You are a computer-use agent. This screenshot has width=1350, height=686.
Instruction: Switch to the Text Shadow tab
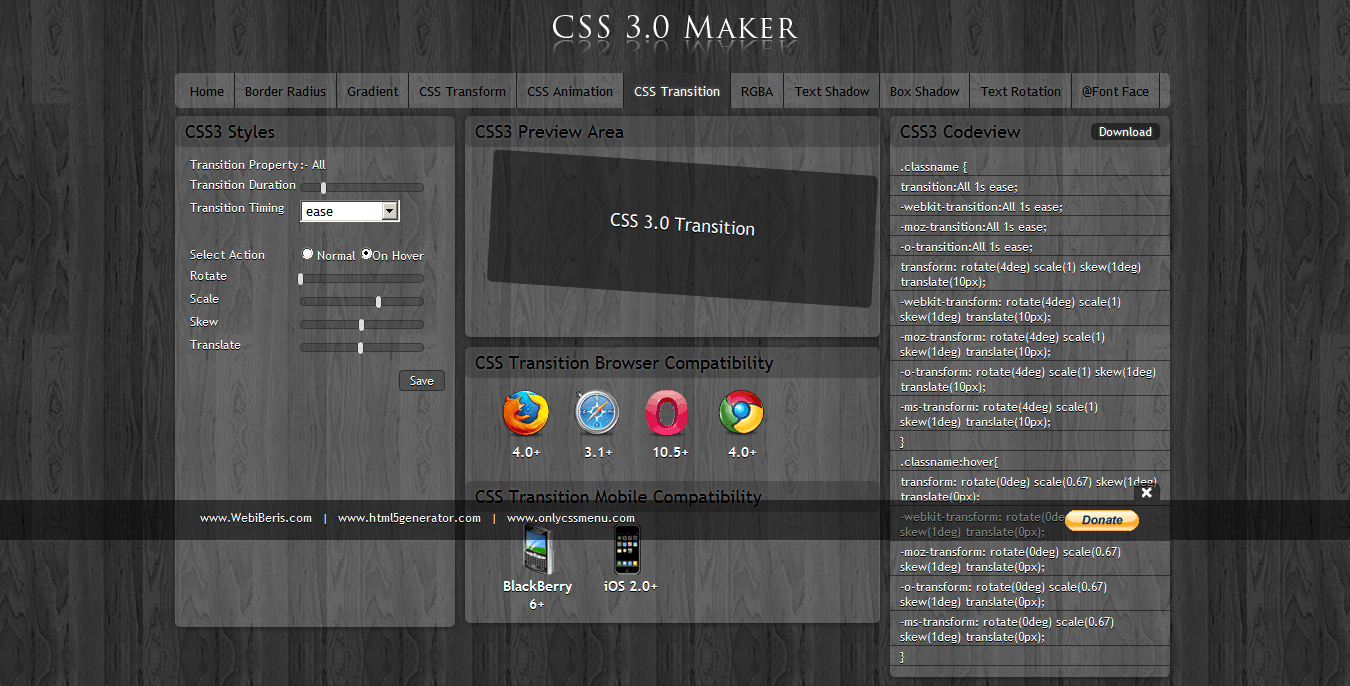pos(832,91)
